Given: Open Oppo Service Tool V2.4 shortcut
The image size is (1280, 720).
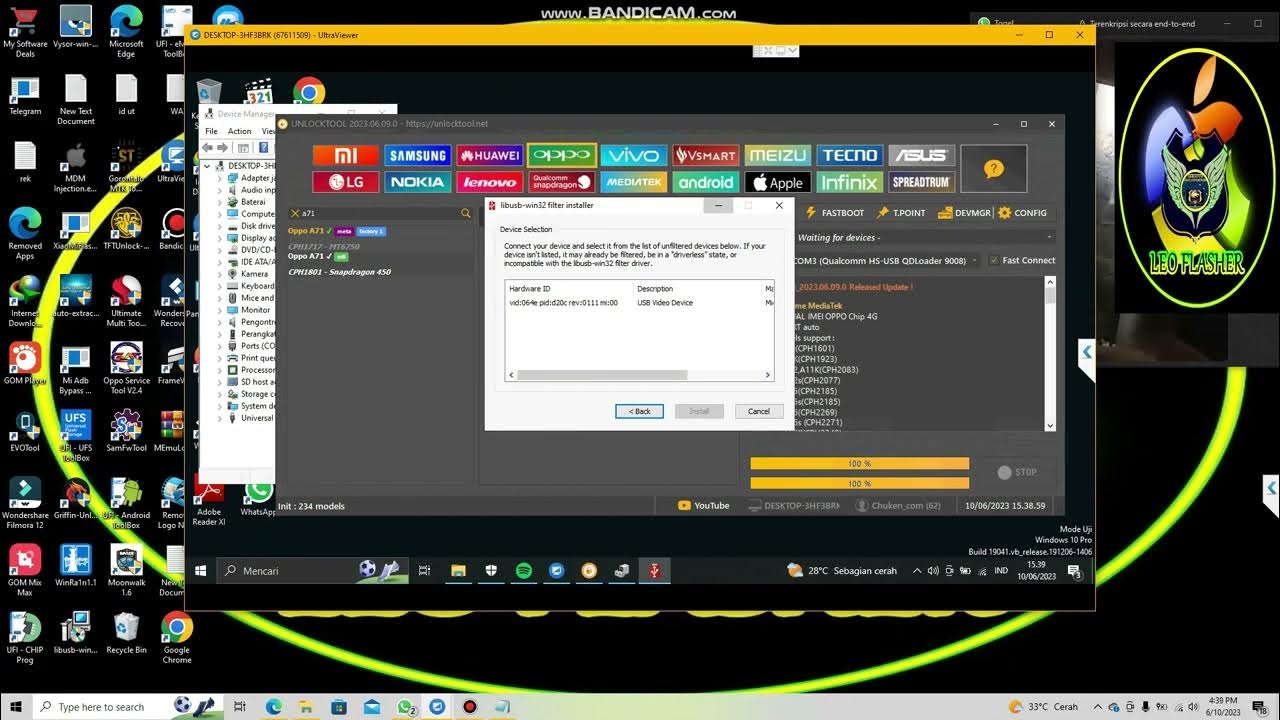Looking at the screenshot, I should click(126, 369).
